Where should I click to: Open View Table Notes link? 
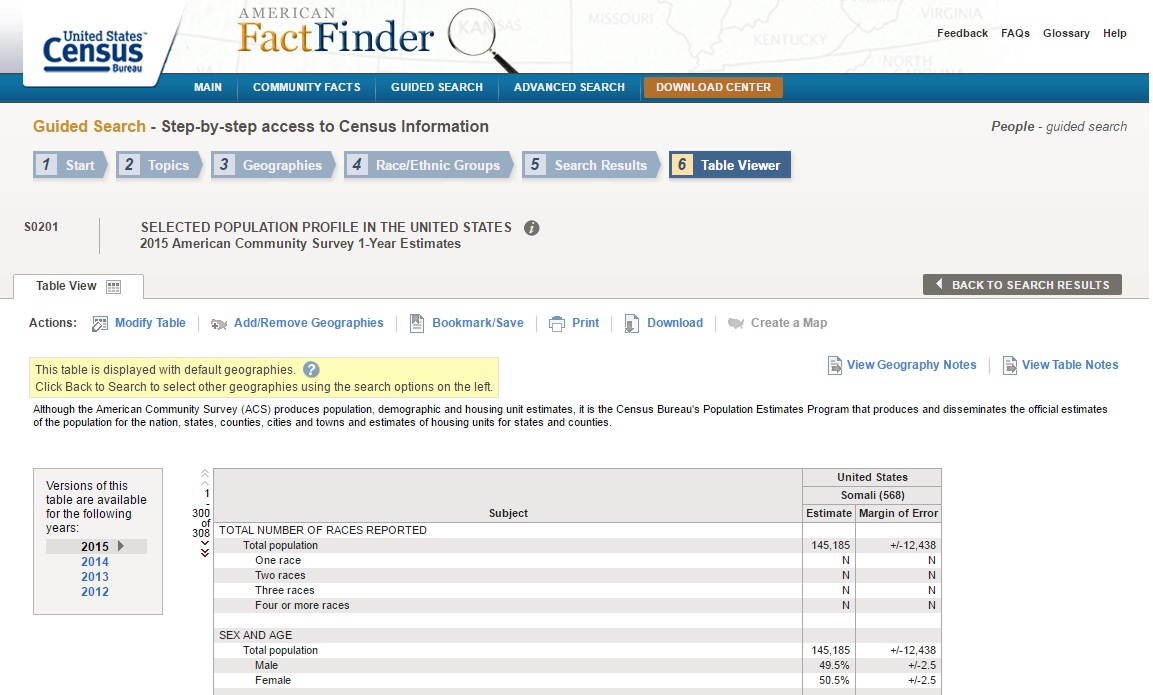click(x=1070, y=365)
